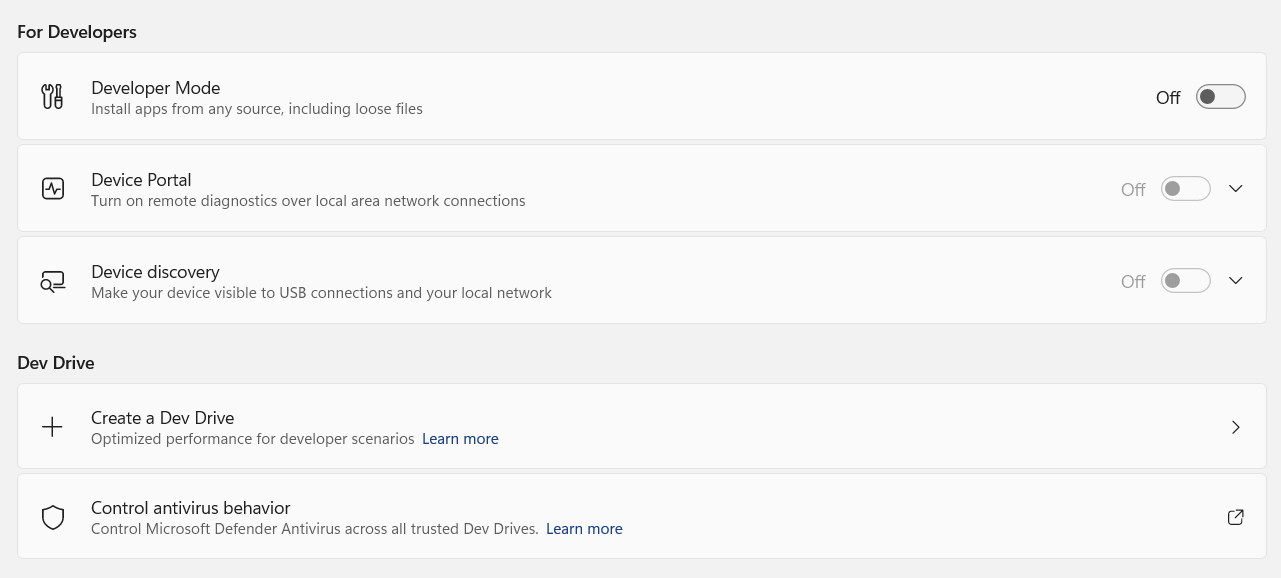1281x578 pixels.
Task: Follow Learn more link for Defender Antivirus
Action: point(584,529)
